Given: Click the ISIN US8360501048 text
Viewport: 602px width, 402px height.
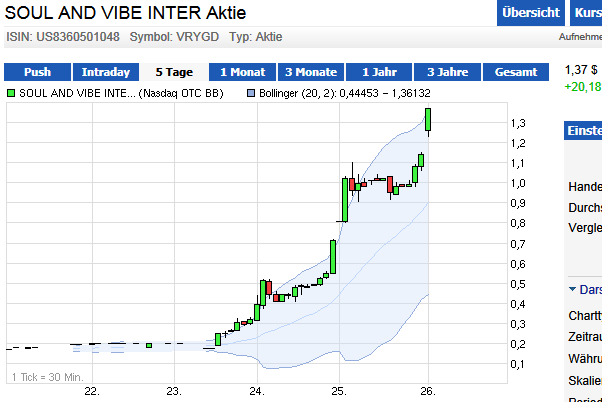Looking at the screenshot, I should (x=63, y=37).
